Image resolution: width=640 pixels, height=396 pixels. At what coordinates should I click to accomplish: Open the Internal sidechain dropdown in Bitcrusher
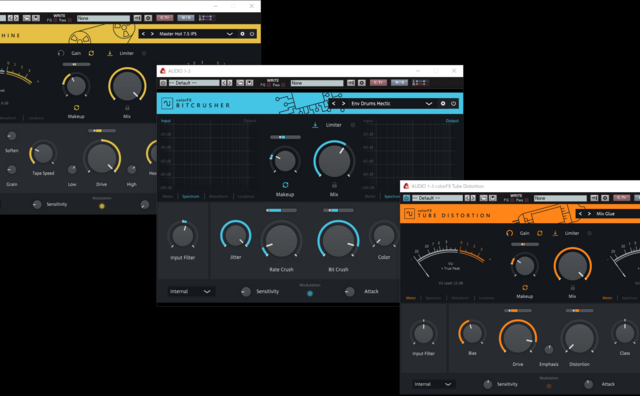click(x=190, y=291)
